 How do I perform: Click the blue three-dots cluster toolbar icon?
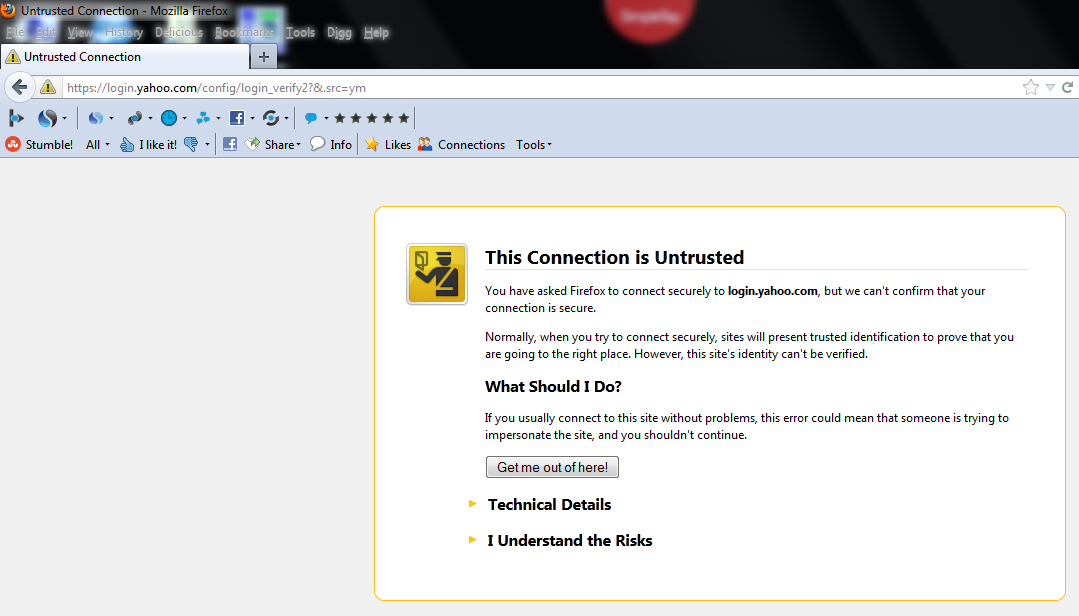(203, 118)
